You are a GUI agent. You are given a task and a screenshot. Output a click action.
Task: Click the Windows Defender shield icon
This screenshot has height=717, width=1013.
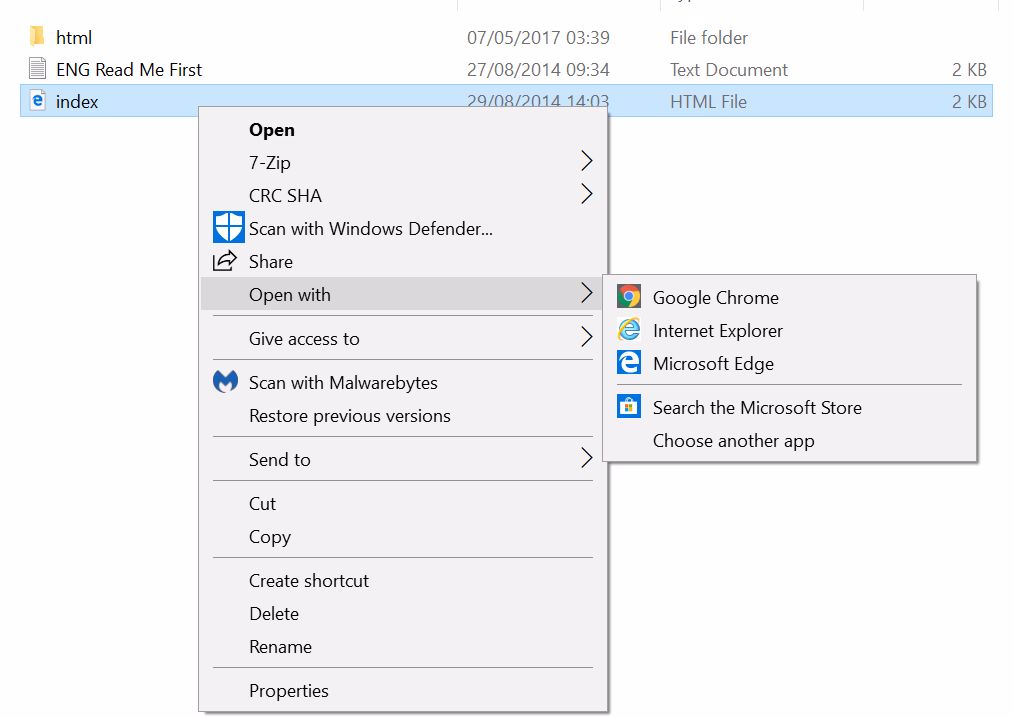click(x=229, y=227)
